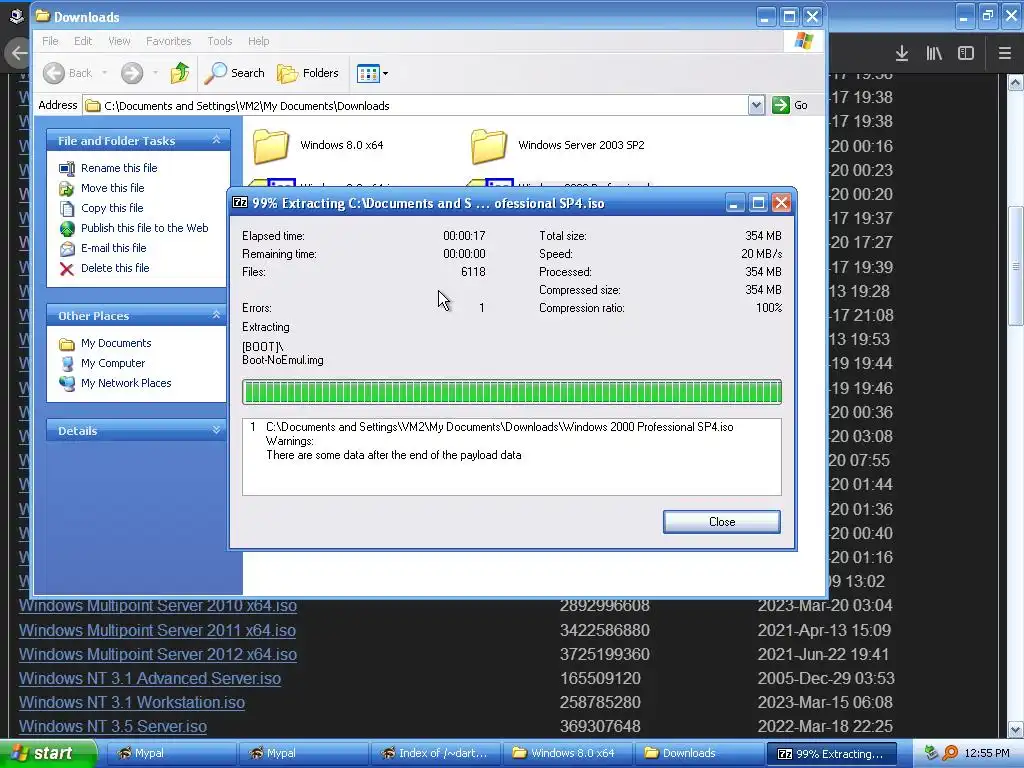Open Windows Multipoint Server 2010 x64.iso link
Image resolution: width=1024 pixels, height=768 pixels.
pyautogui.click(x=158, y=605)
